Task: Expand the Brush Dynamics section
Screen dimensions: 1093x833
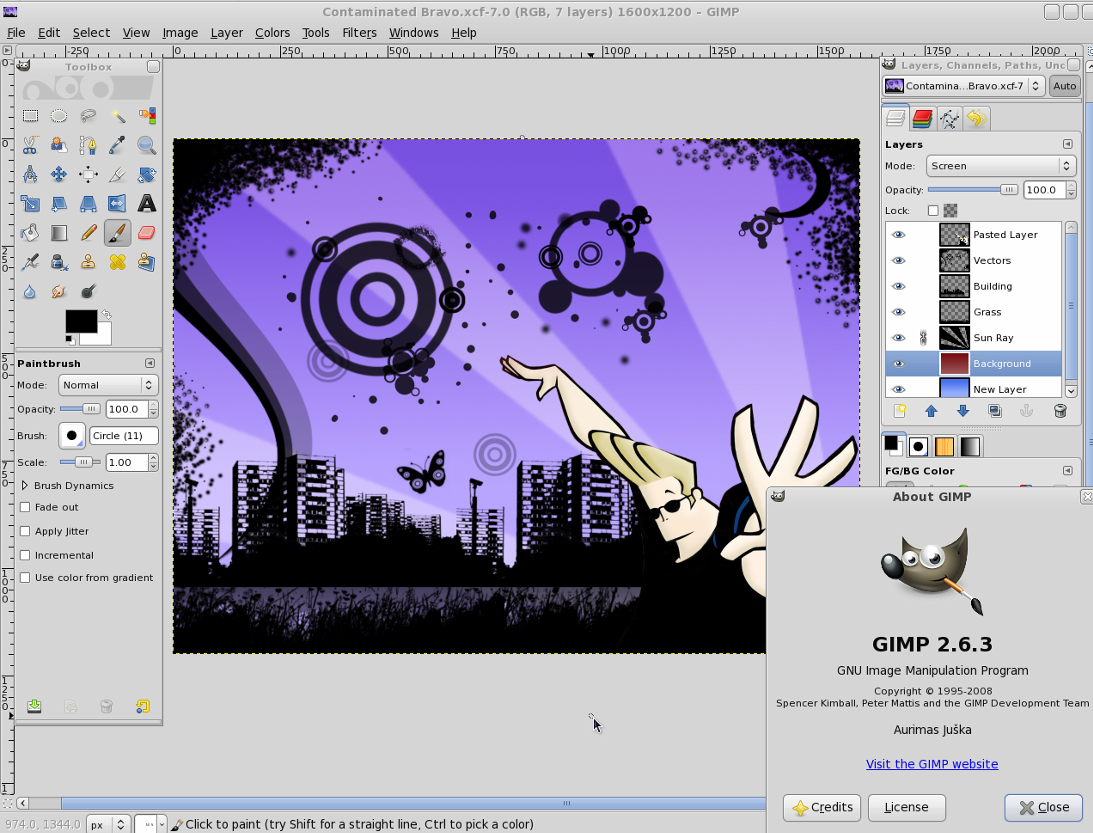Action: (x=25, y=486)
